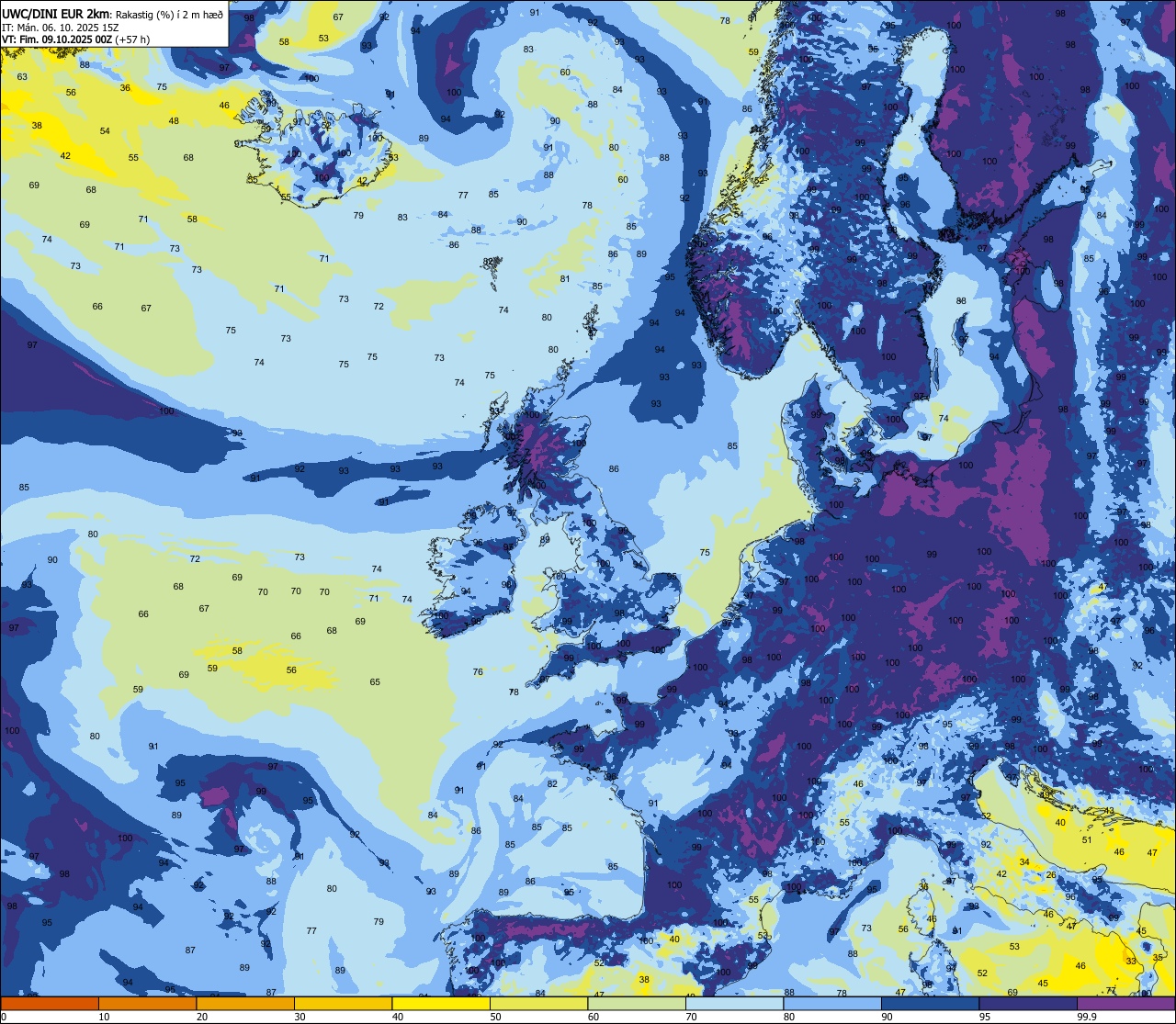The height and width of the screenshot is (1024, 1176).
Task: Click the humidity value "26" over Italy
Action: (x=1051, y=875)
